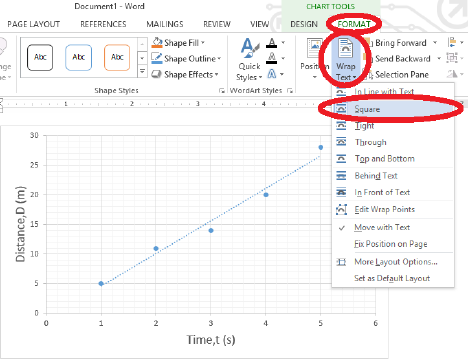Click the Text Effects glowing A icon
The width and height of the screenshot is (468, 362).
(x=272, y=74)
